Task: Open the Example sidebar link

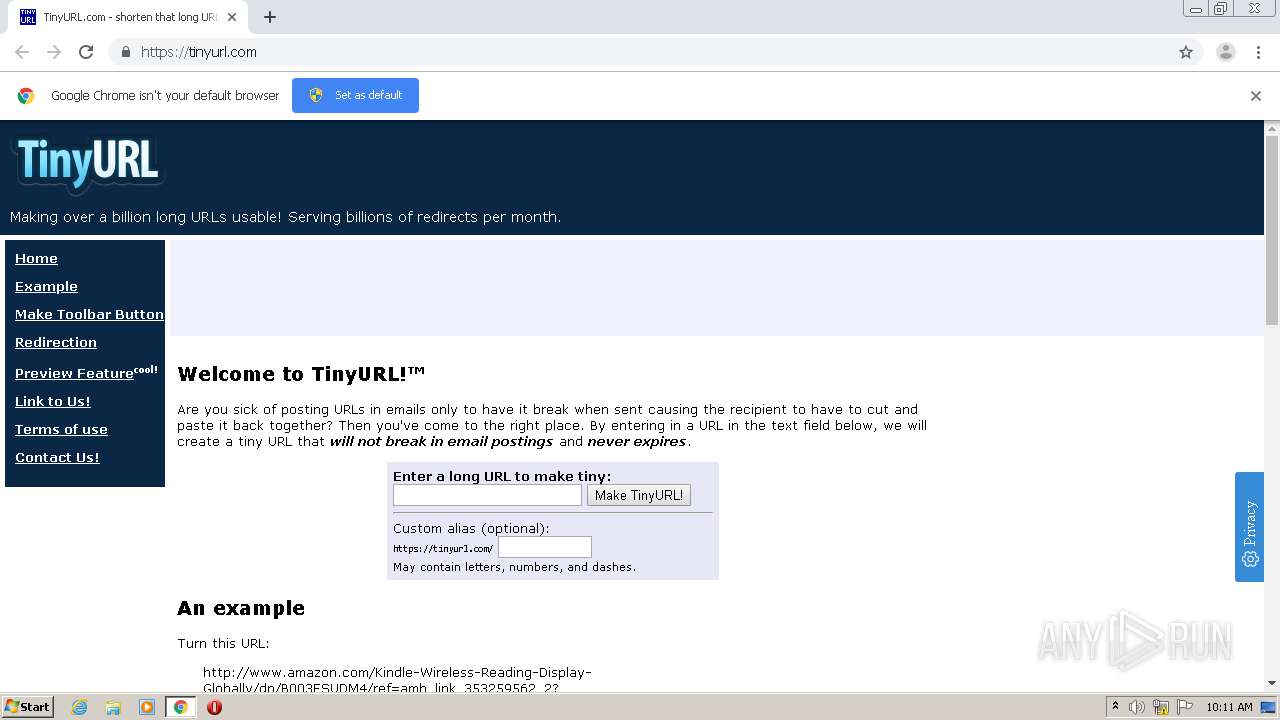Action: tap(46, 286)
